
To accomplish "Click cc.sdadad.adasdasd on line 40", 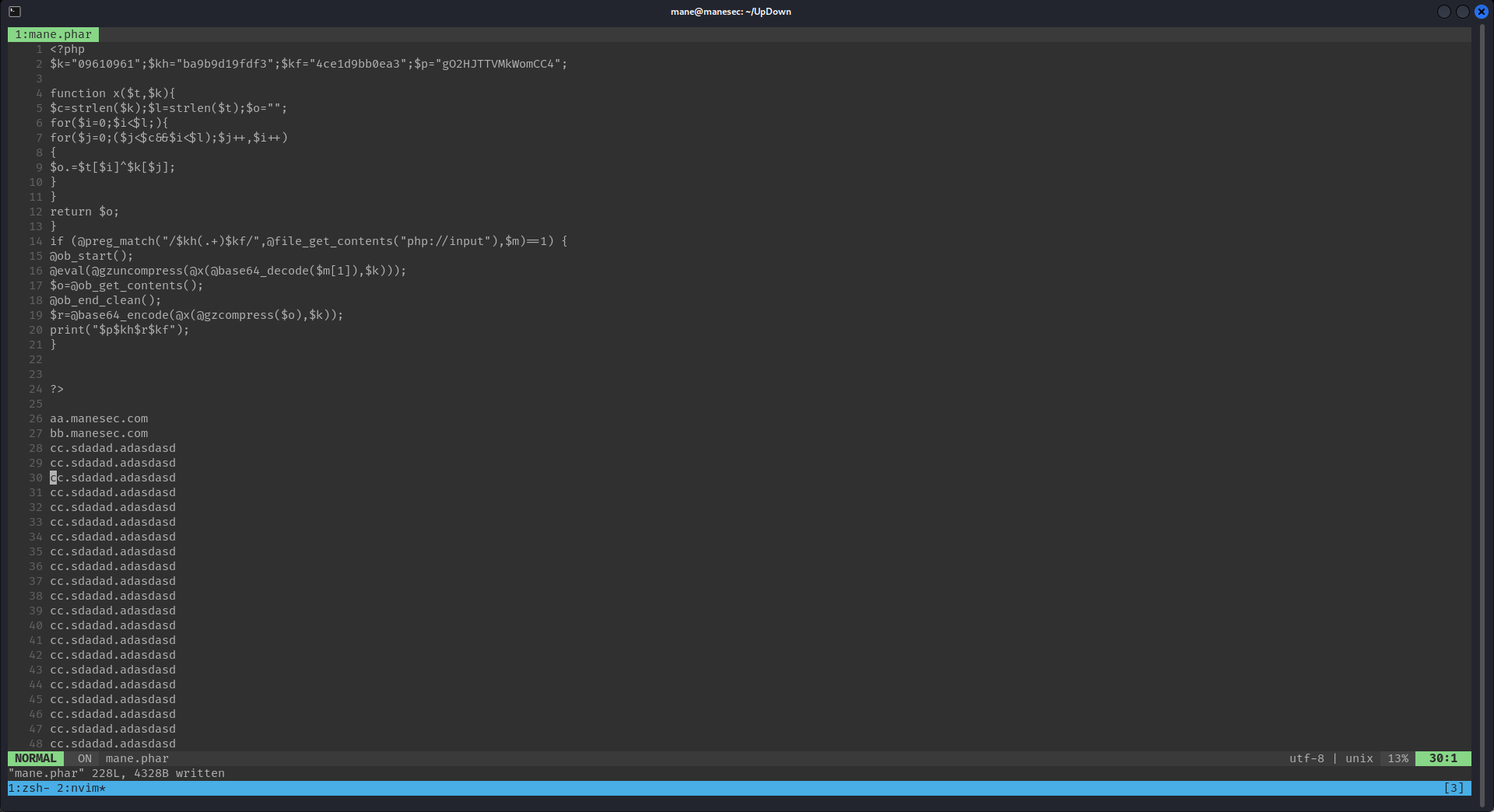I will click(113, 625).
